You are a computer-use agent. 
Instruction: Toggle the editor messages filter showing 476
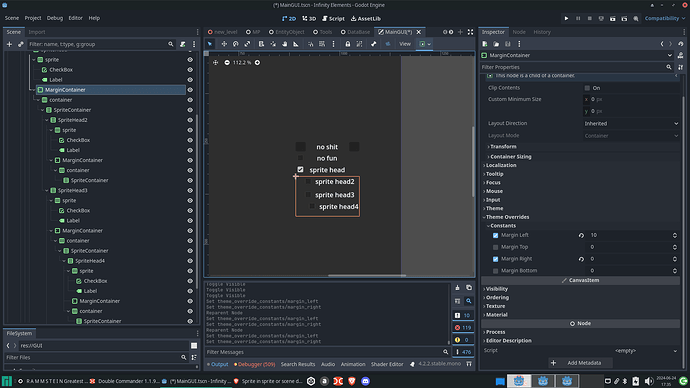[x=462, y=352]
